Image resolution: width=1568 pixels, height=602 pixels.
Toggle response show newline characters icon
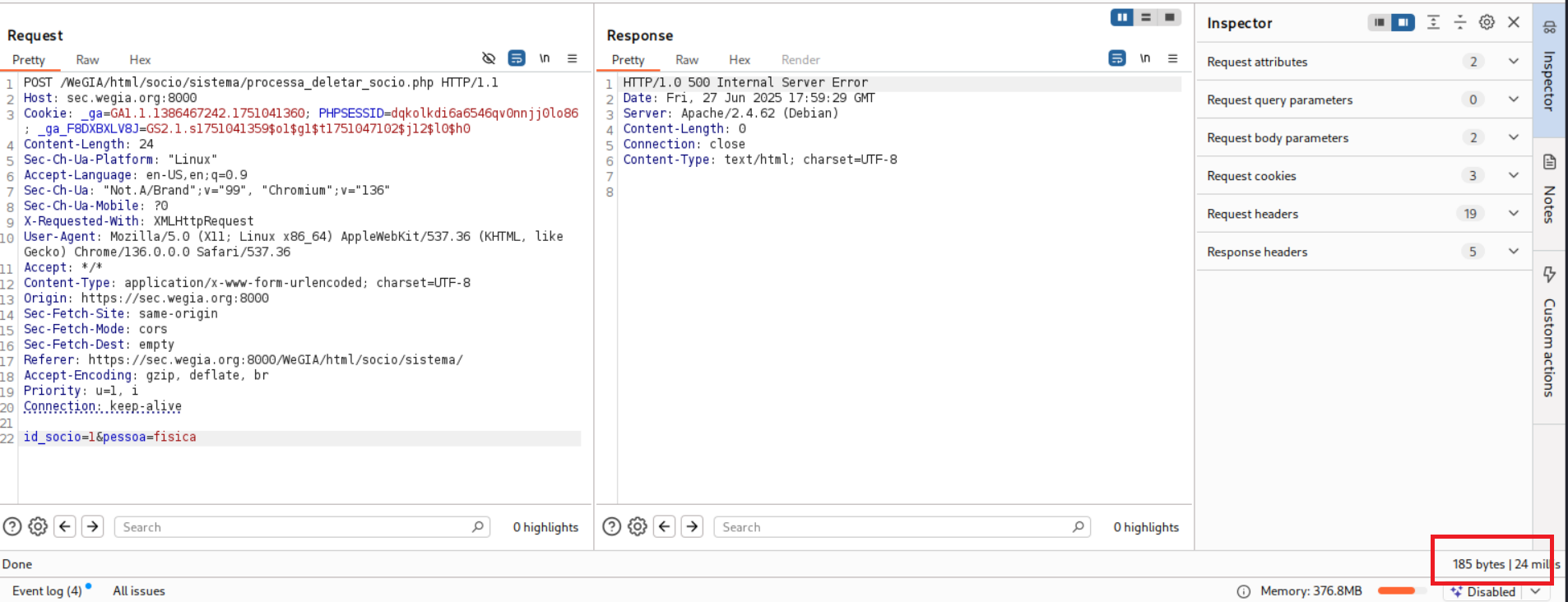[x=1145, y=58]
